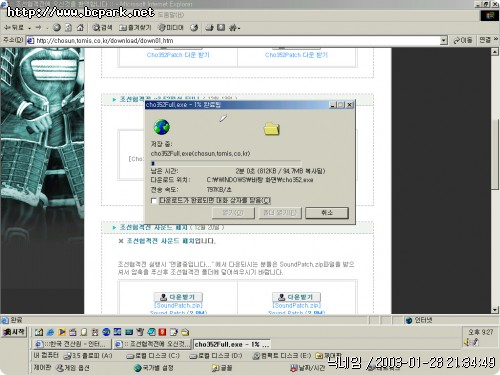
Task: Refresh the page with the toolbar icon
Action: pos(68,28)
